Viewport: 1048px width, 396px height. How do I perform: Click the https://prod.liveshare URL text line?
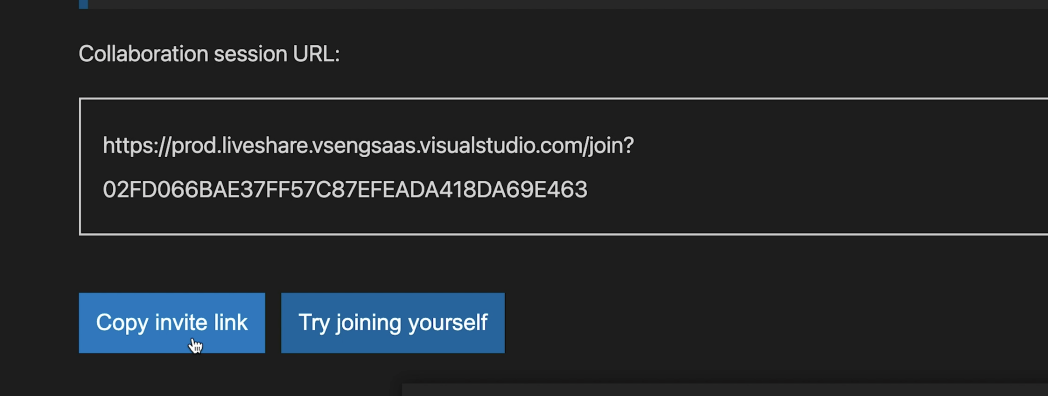pyautogui.click(x=368, y=145)
